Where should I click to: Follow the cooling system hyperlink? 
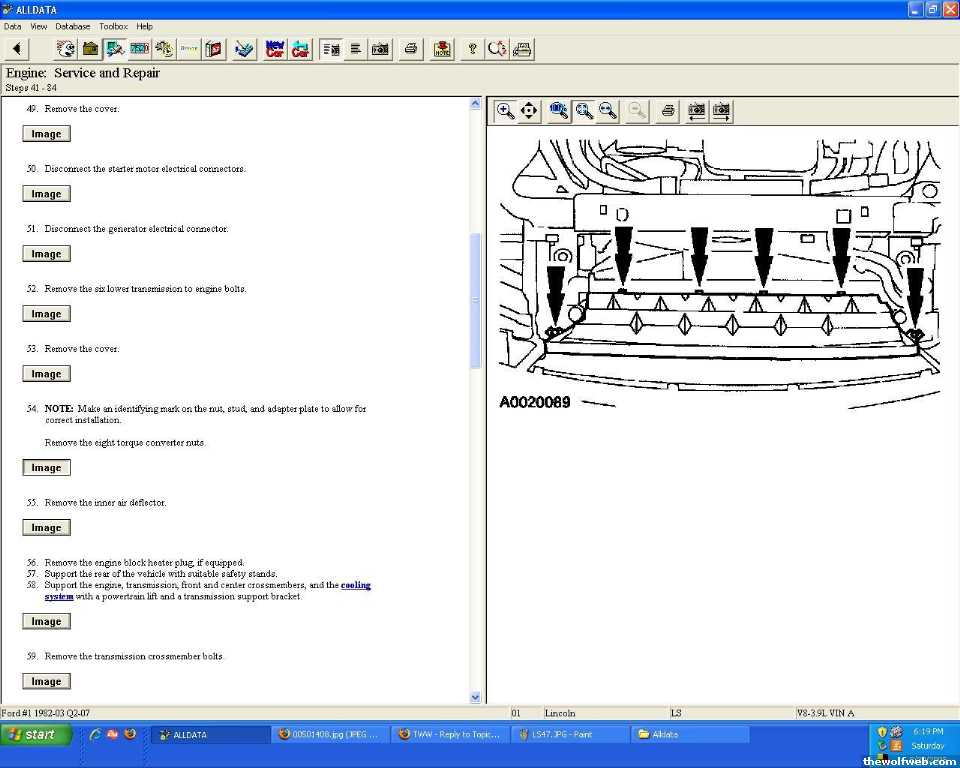(355, 585)
